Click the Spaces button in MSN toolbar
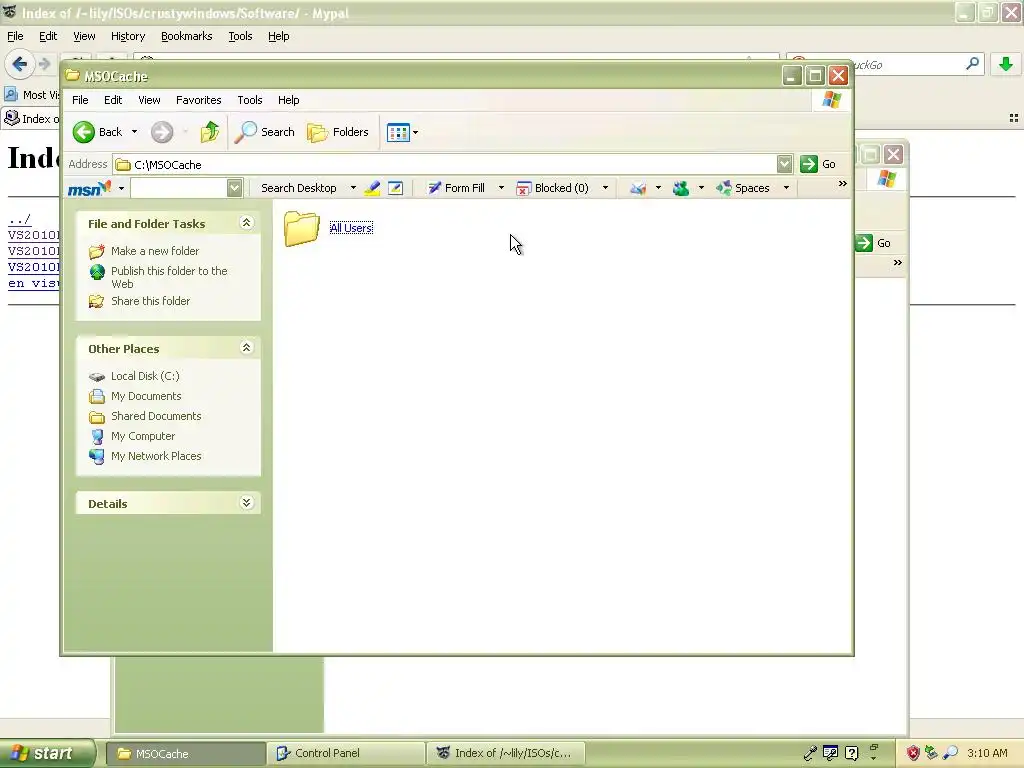 pyautogui.click(x=743, y=188)
